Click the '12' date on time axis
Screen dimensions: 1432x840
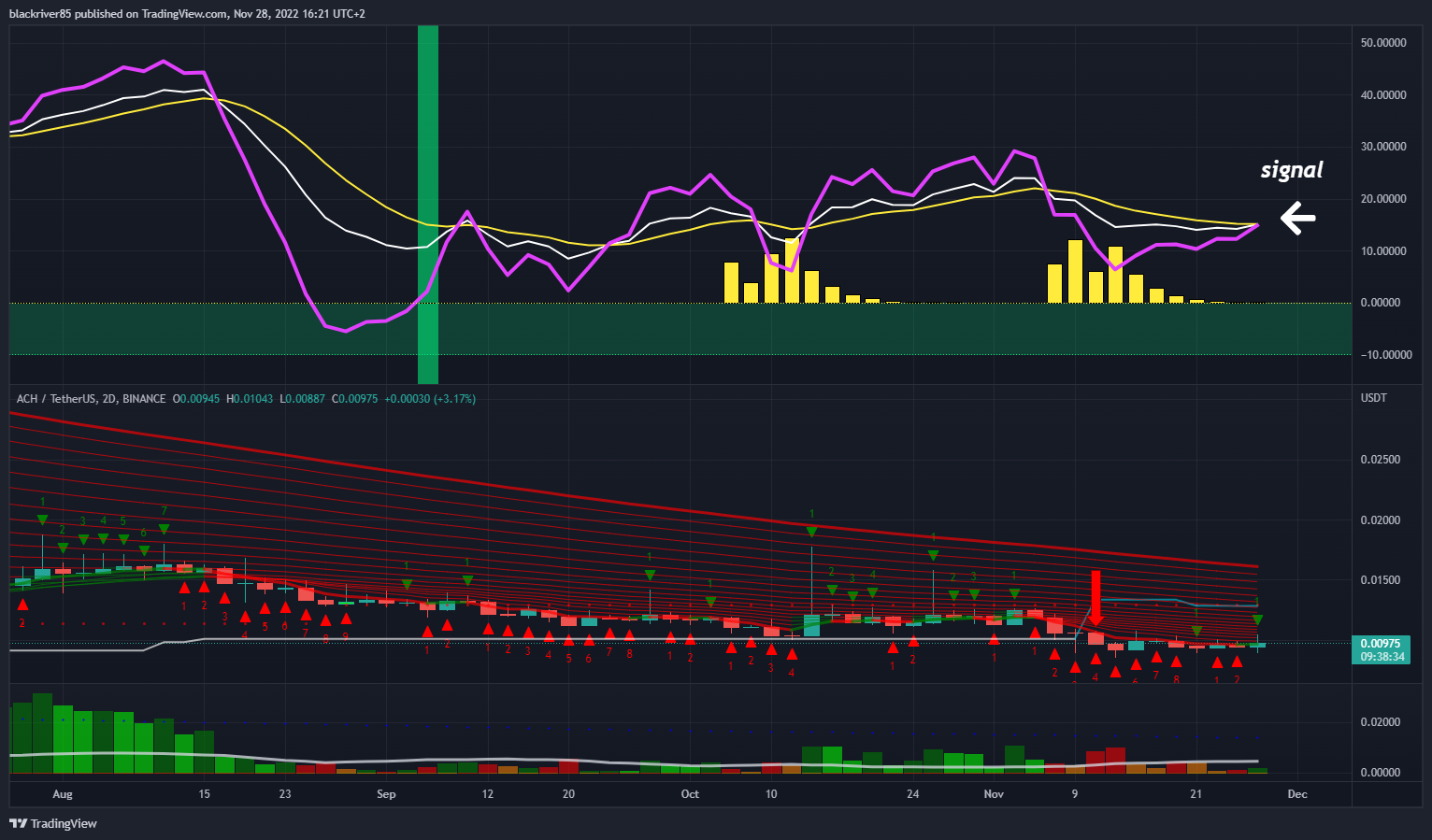click(488, 794)
